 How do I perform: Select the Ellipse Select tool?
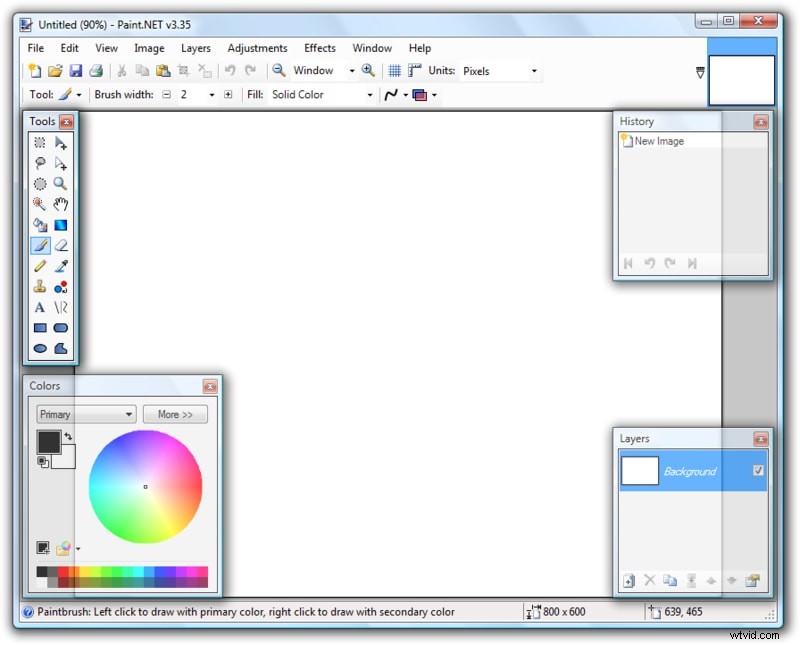(40, 183)
